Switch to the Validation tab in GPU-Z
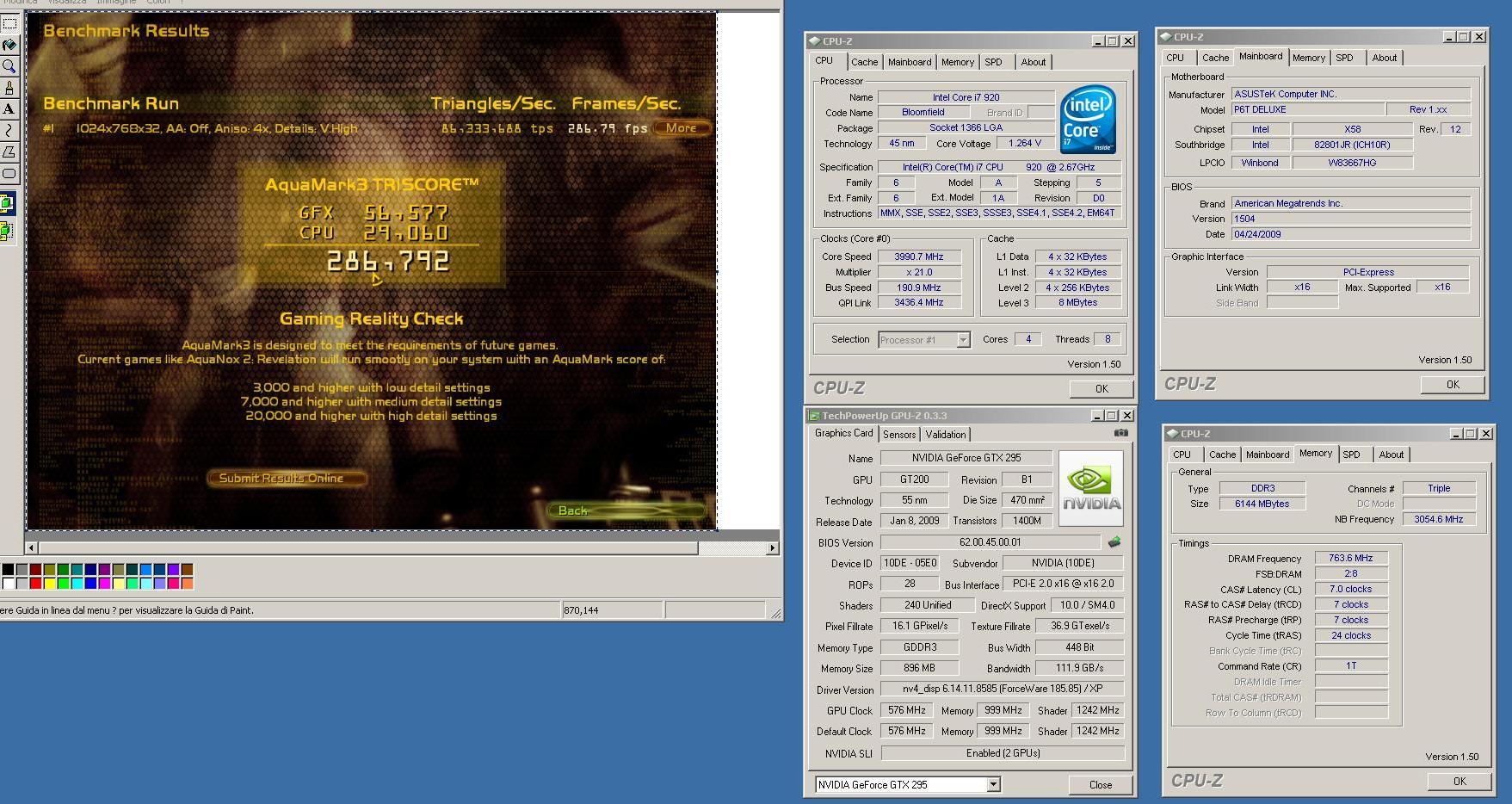The width and height of the screenshot is (1512, 804). 946,435
